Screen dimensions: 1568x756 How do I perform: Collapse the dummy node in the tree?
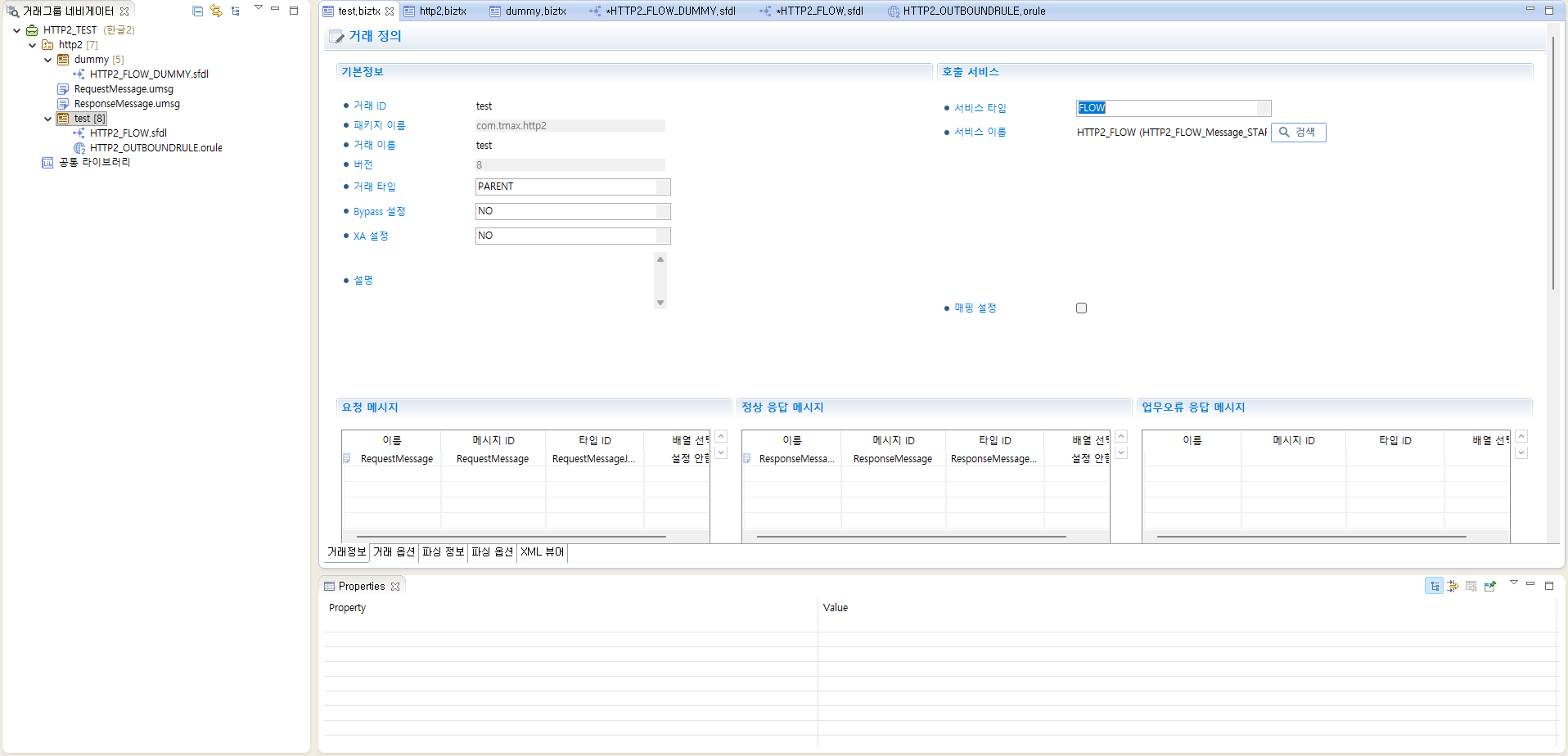(x=47, y=59)
